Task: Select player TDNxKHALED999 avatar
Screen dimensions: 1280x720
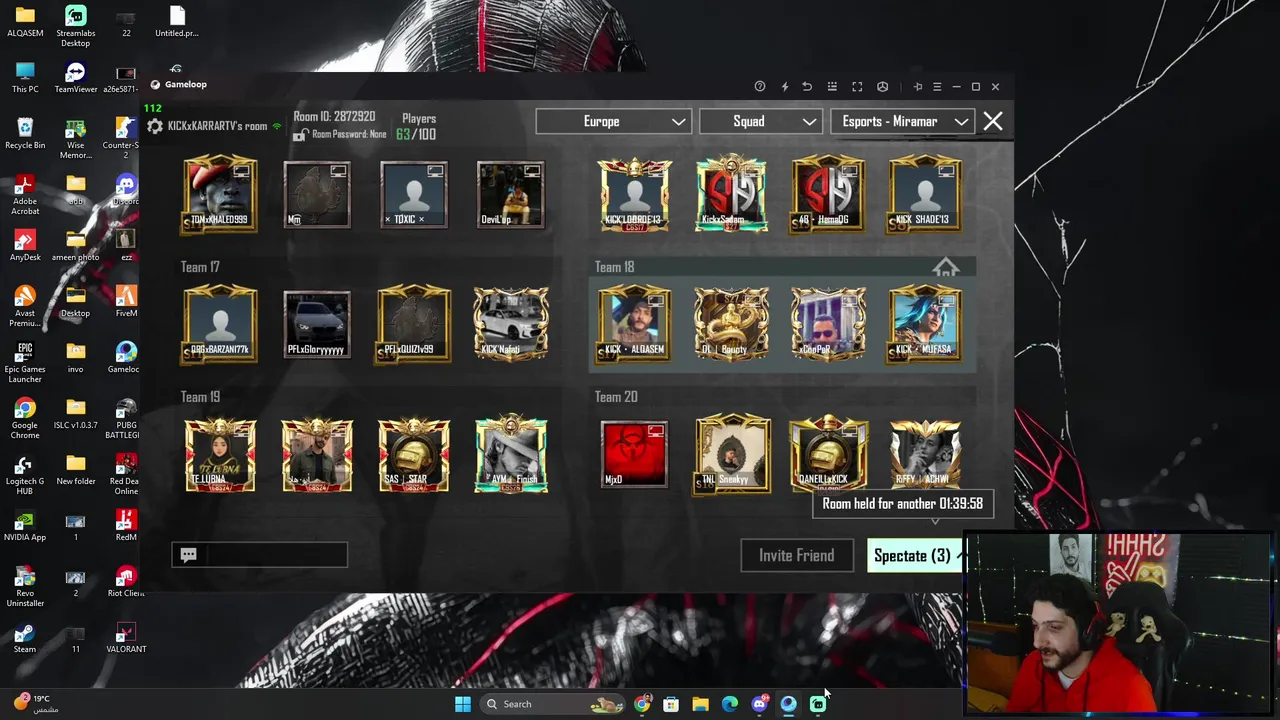Action: click(x=220, y=194)
